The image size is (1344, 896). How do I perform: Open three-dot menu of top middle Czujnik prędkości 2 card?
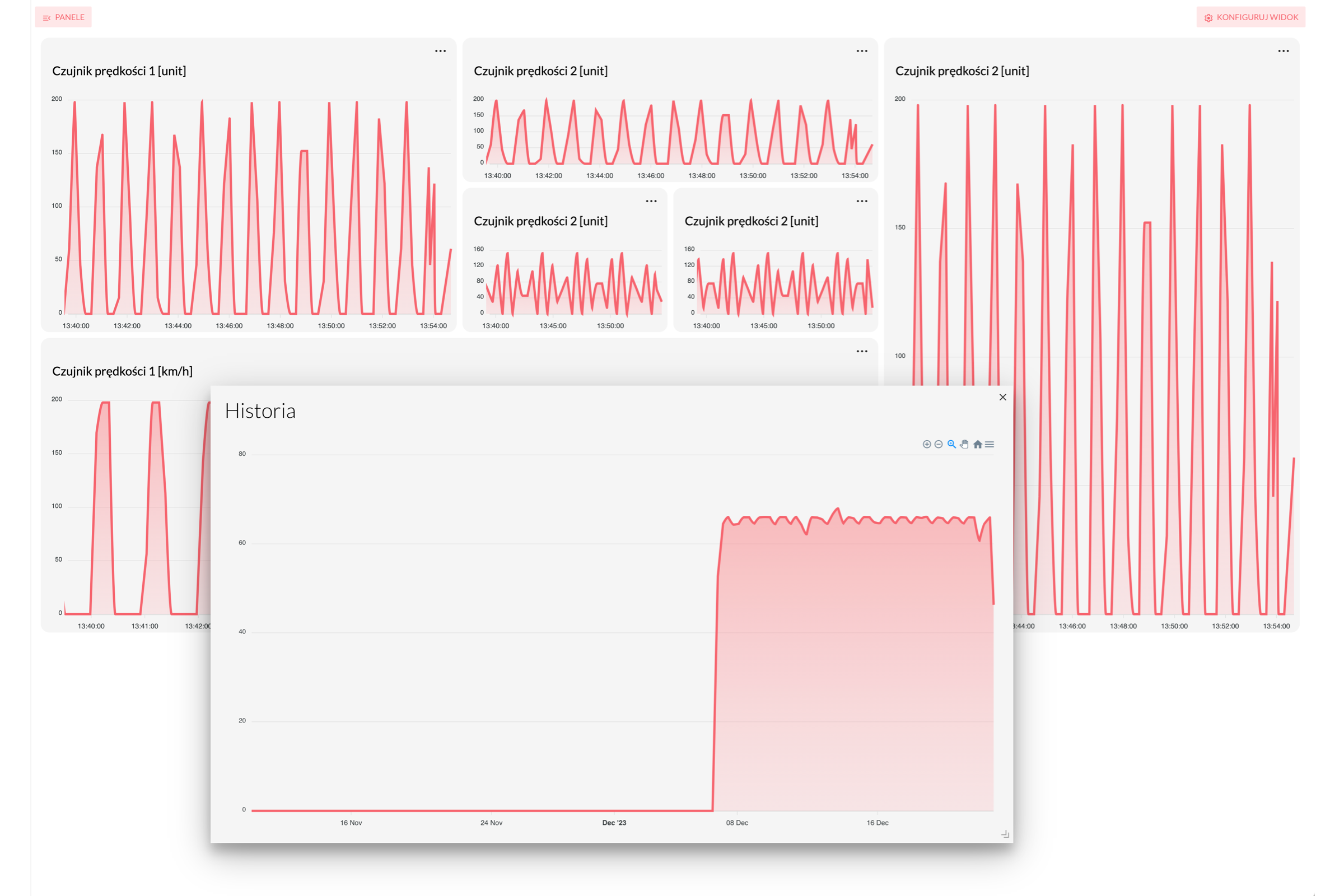[x=862, y=51]
